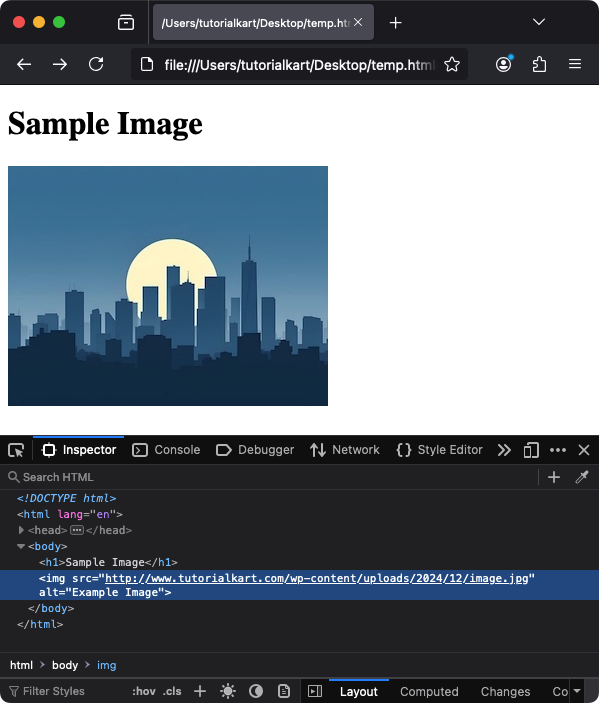
Task: Select the h1 Sample Image node
Action: click(108, 562)
